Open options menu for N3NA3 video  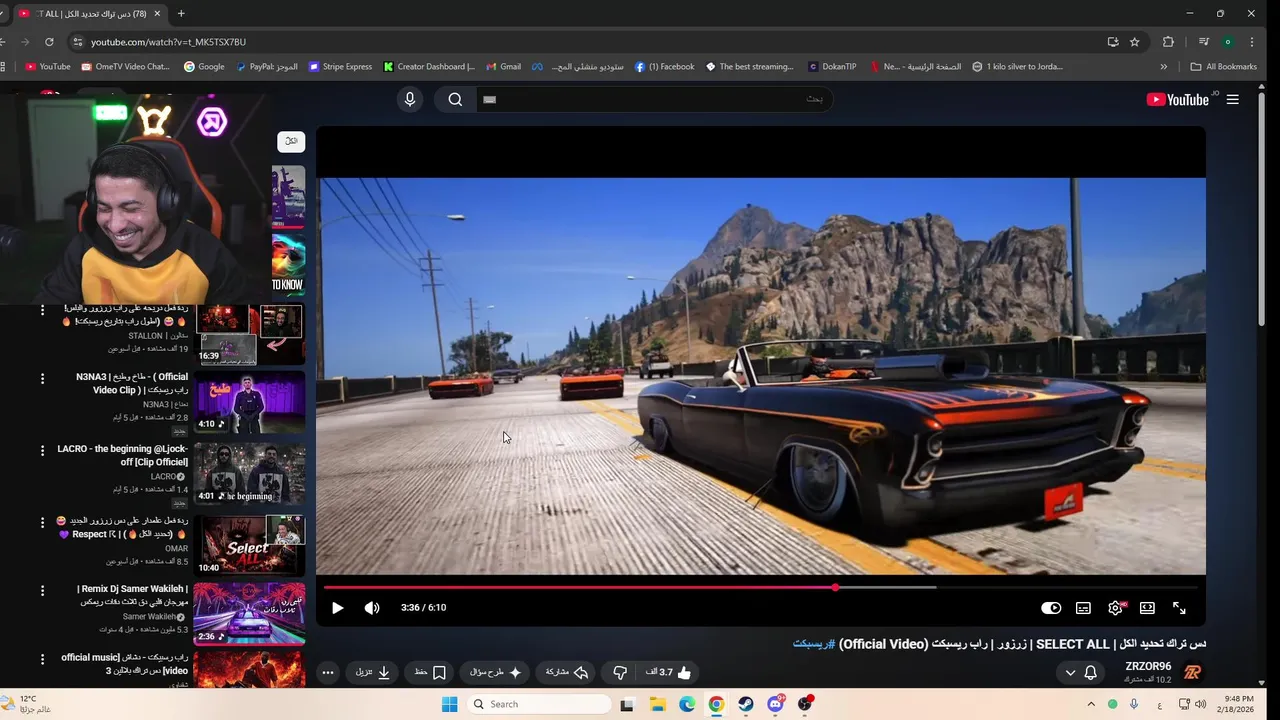click(x=42, y=379)
